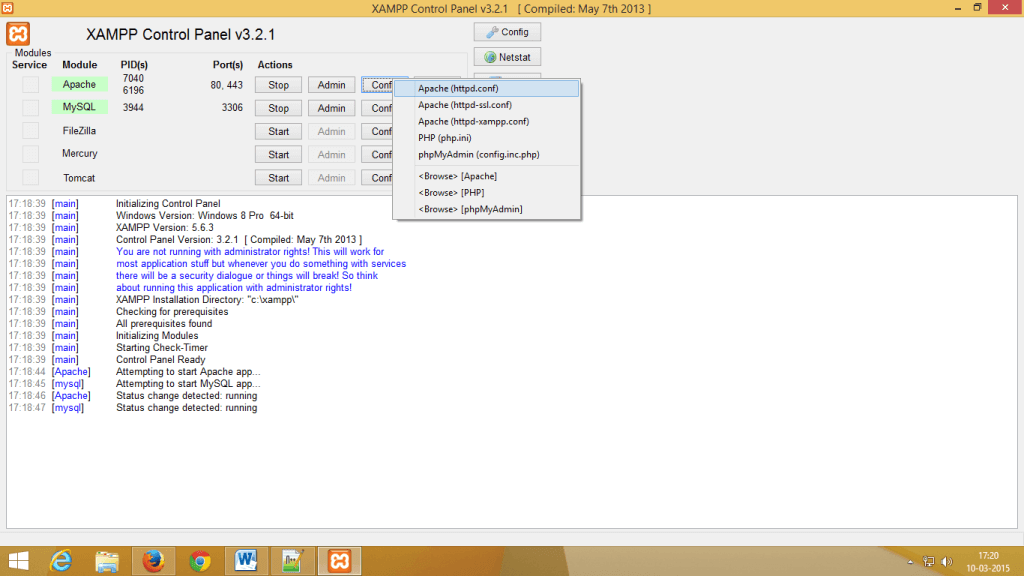1024x576 pixels.
Task: Open the MySQL Admin page
Action: (331, 108)
